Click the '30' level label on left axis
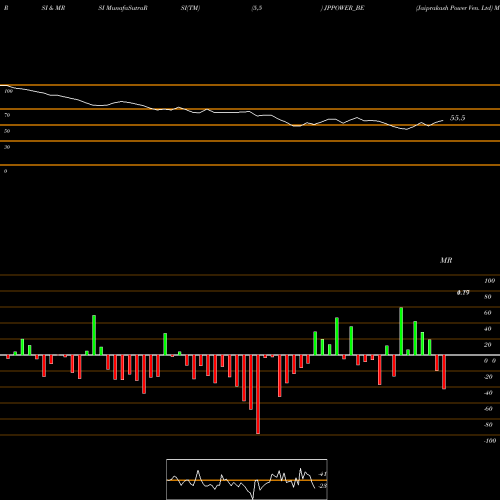Screen dimensions: 500x500 click(7, 147)
